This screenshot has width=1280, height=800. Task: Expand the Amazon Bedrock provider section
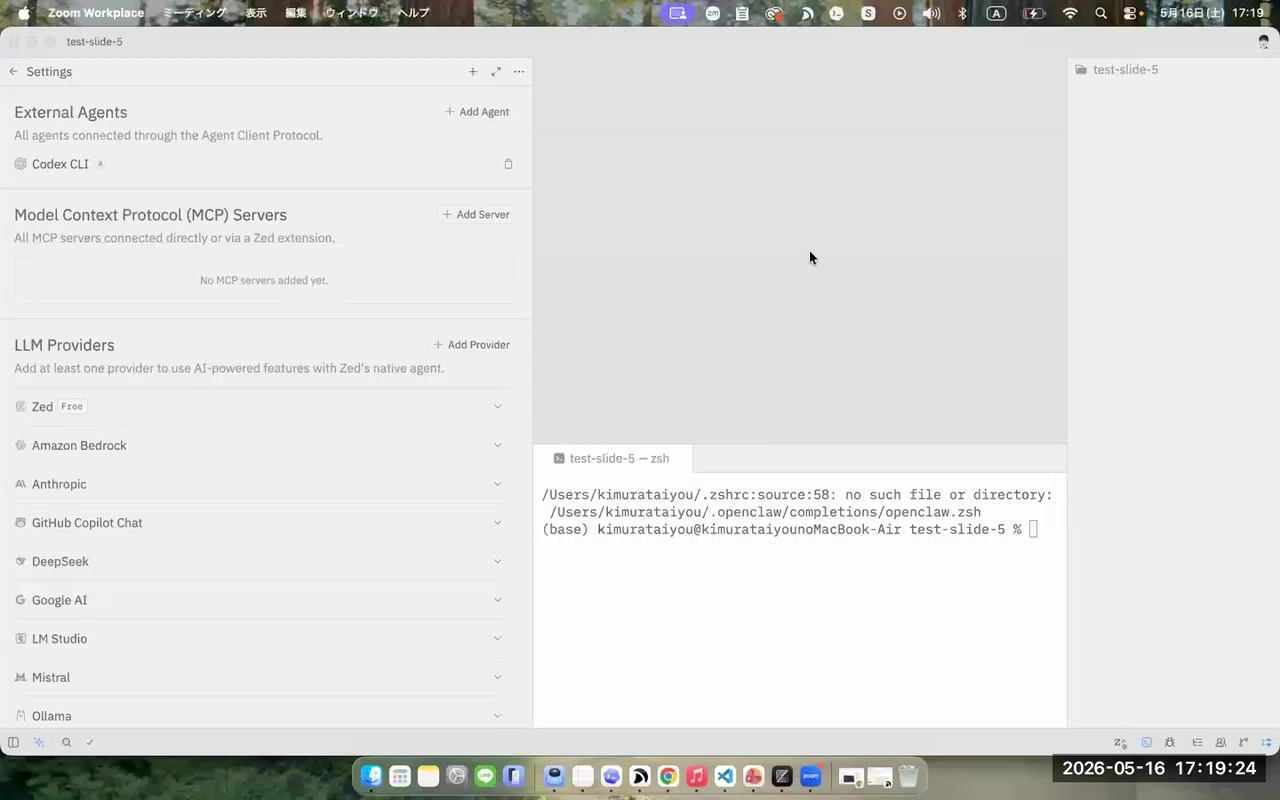263,445
